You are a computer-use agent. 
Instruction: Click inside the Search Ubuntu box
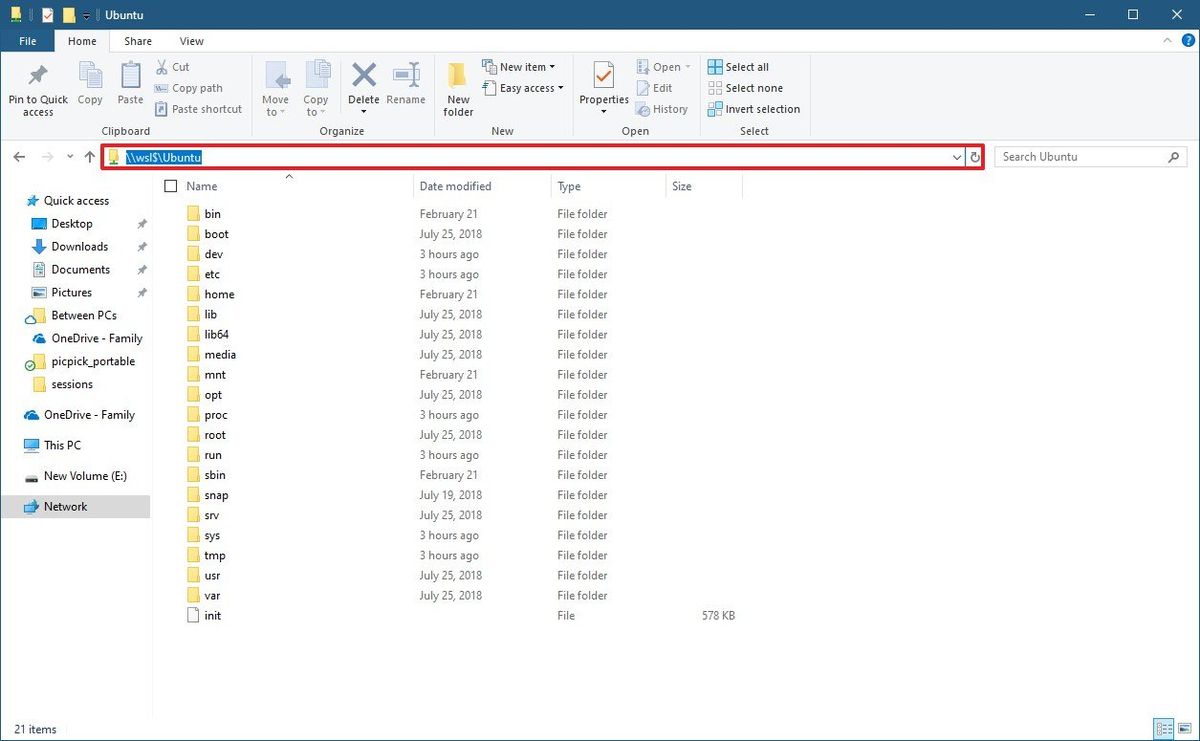[1080, 156]
